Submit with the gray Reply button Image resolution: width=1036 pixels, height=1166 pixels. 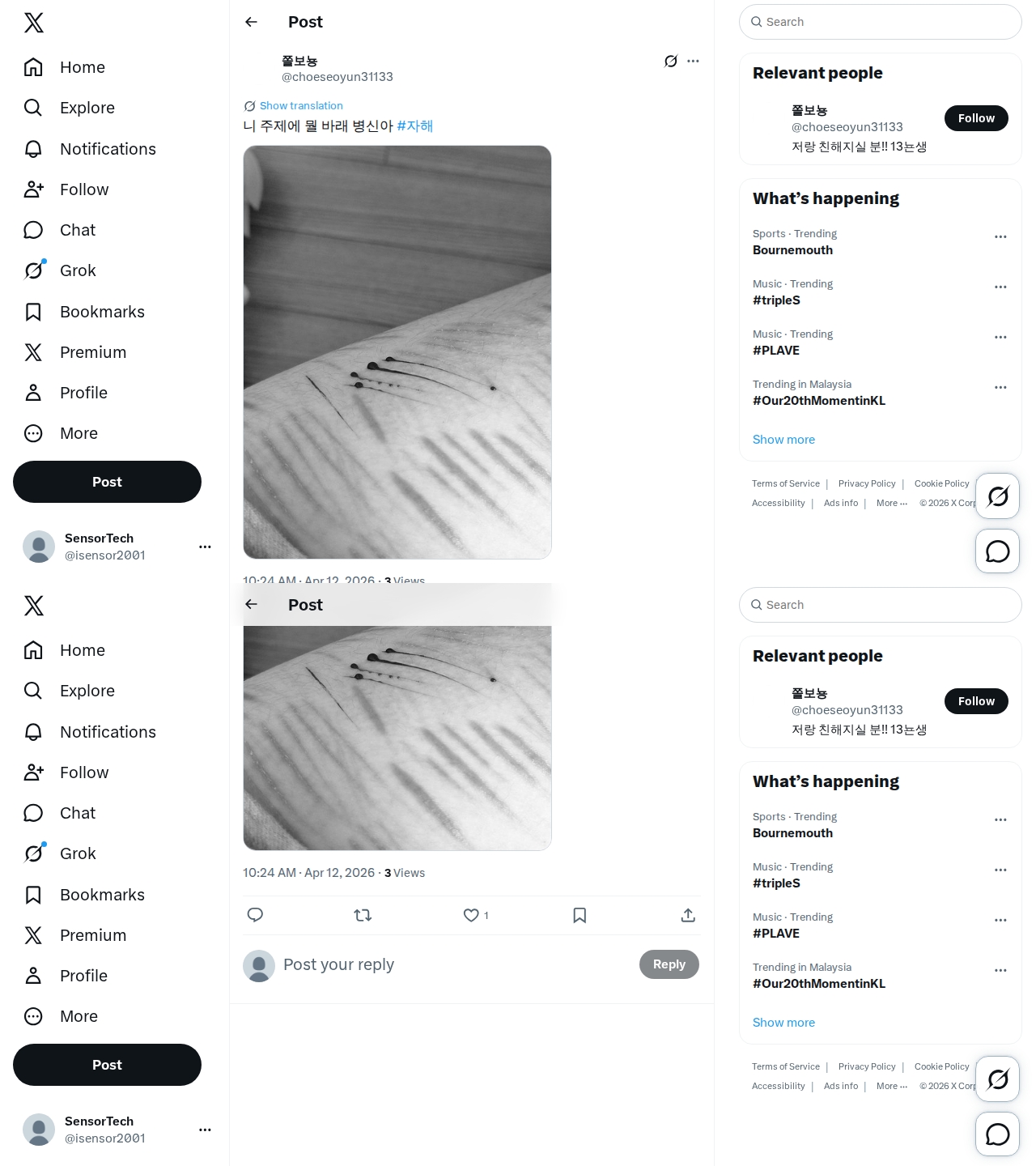(669, 964)
